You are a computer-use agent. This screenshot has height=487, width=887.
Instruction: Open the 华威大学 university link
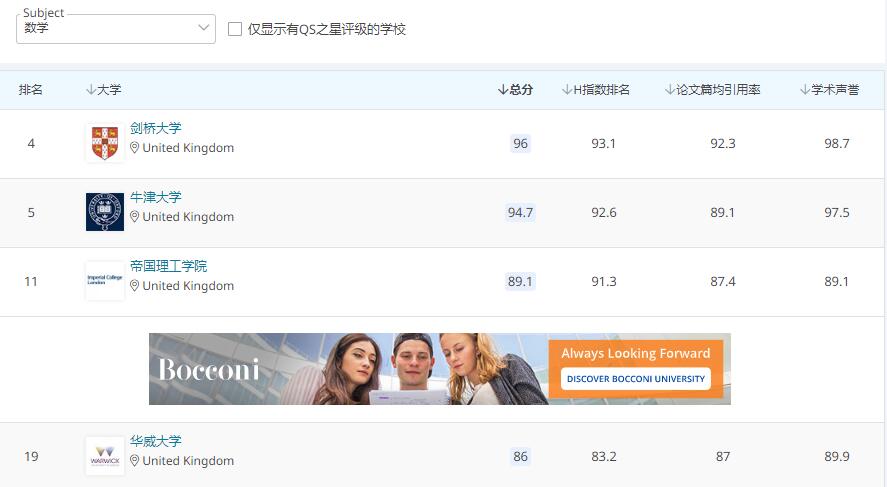click(x=156, y=441)
